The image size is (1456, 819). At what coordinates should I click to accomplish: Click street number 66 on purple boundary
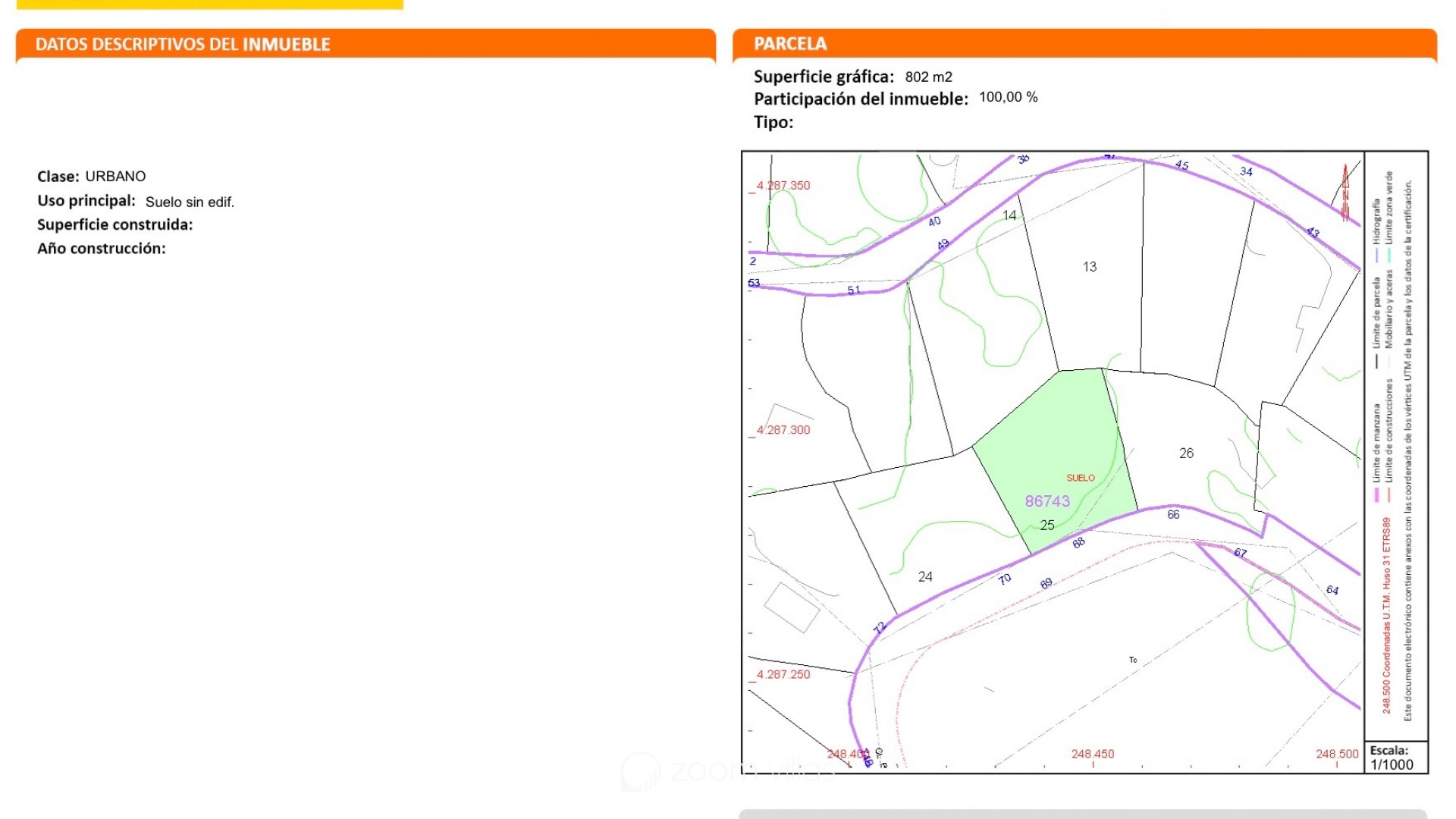coord(1173,515)
